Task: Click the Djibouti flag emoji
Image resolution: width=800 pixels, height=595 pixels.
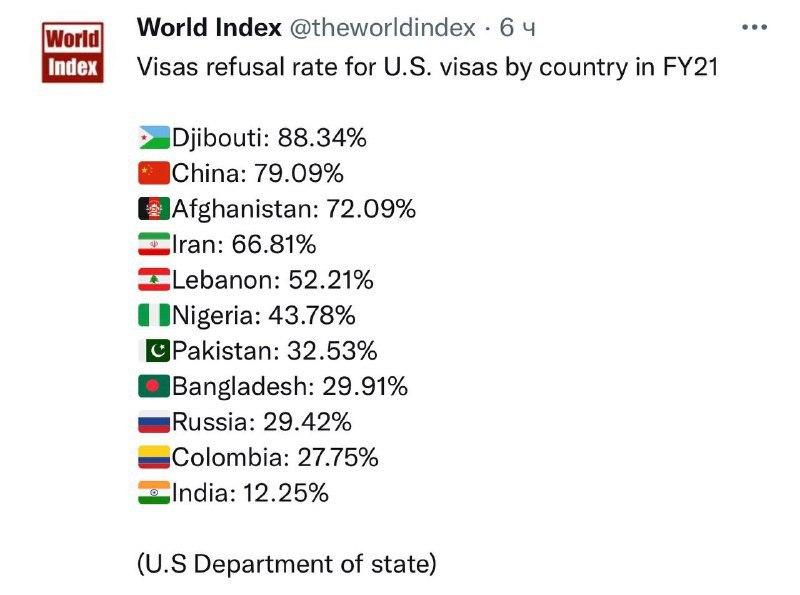Action: (154, 138)
